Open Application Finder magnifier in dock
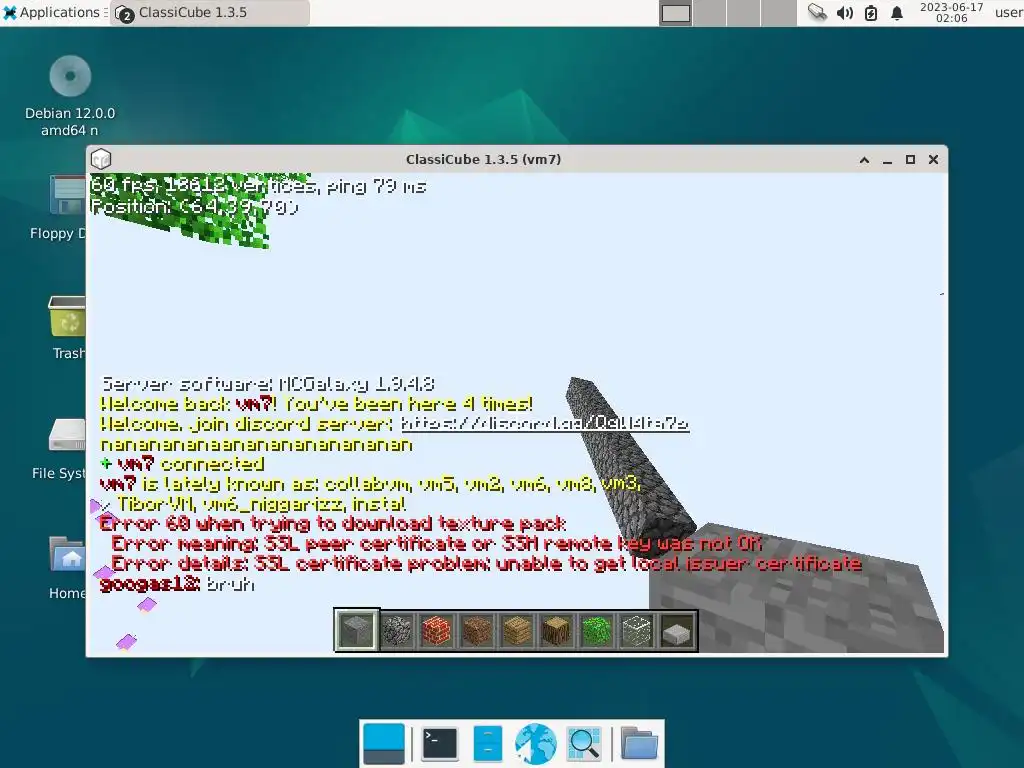The height and width of the screenshot is (768, 1024). tap(584, 743)
